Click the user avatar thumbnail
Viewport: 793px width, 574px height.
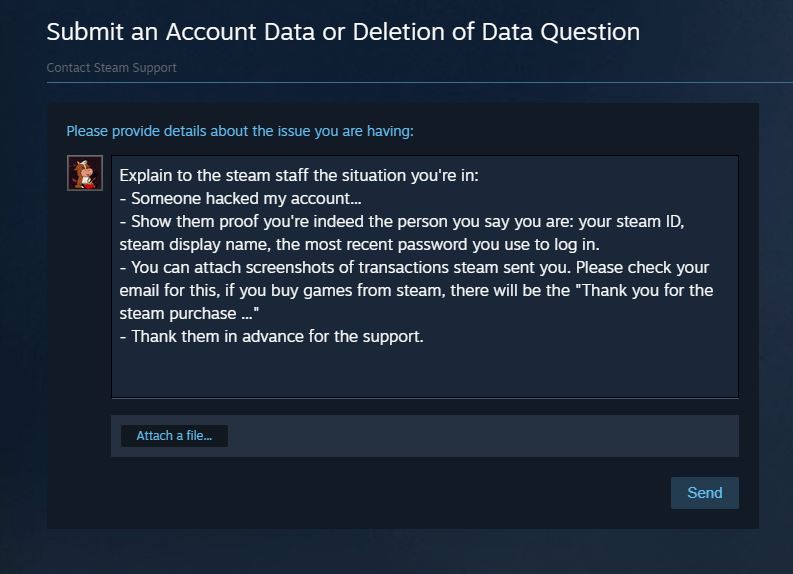(85, 173)
